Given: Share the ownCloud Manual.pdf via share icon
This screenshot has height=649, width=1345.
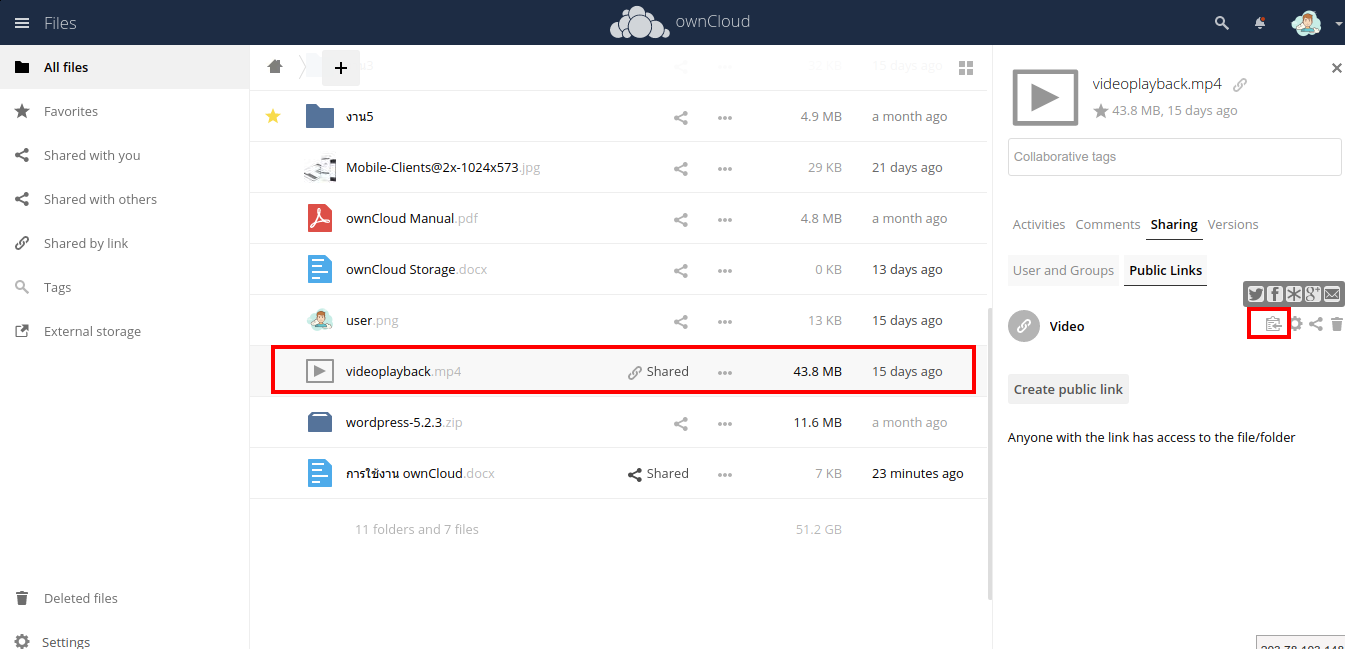Looking at the screenshot, I should point(681,219).
